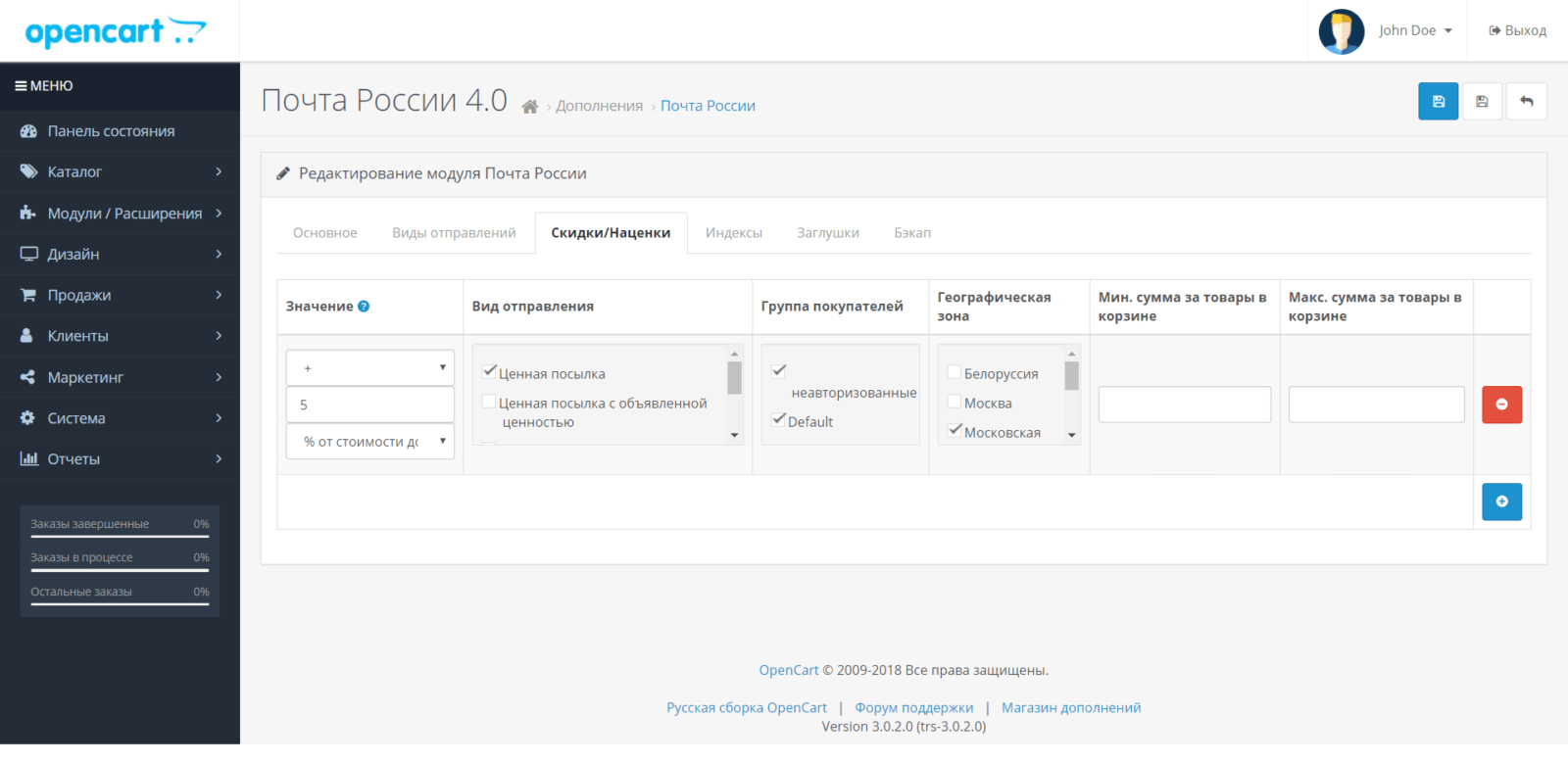Switch to Виды отправлений tab
This screenshot has height=763, width=1568.
454,233
